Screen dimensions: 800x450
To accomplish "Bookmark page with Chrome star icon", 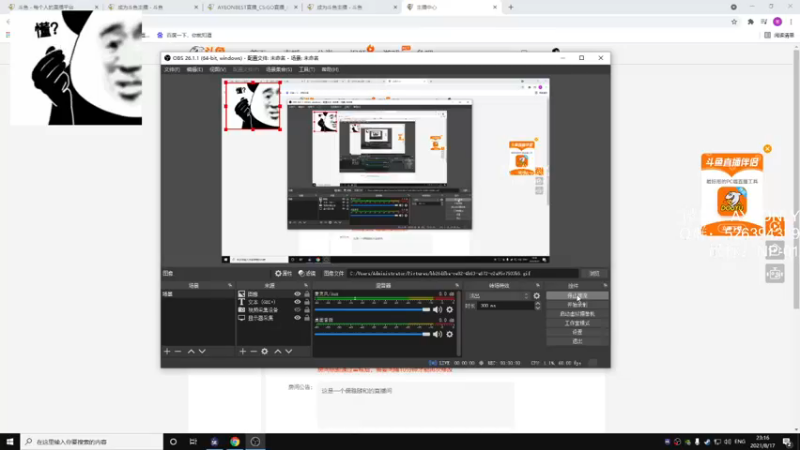I will pos(734,22).
